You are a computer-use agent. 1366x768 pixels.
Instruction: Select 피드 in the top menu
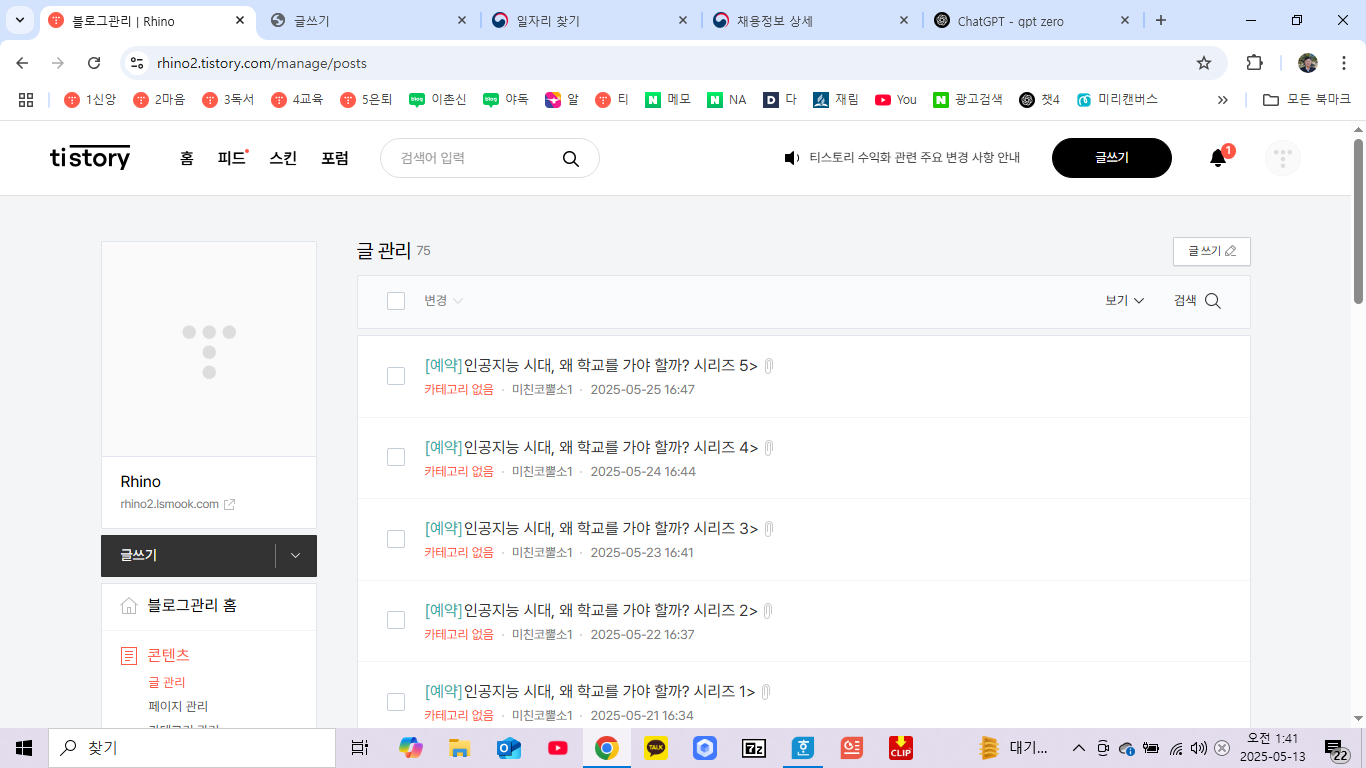click(229, 158)
